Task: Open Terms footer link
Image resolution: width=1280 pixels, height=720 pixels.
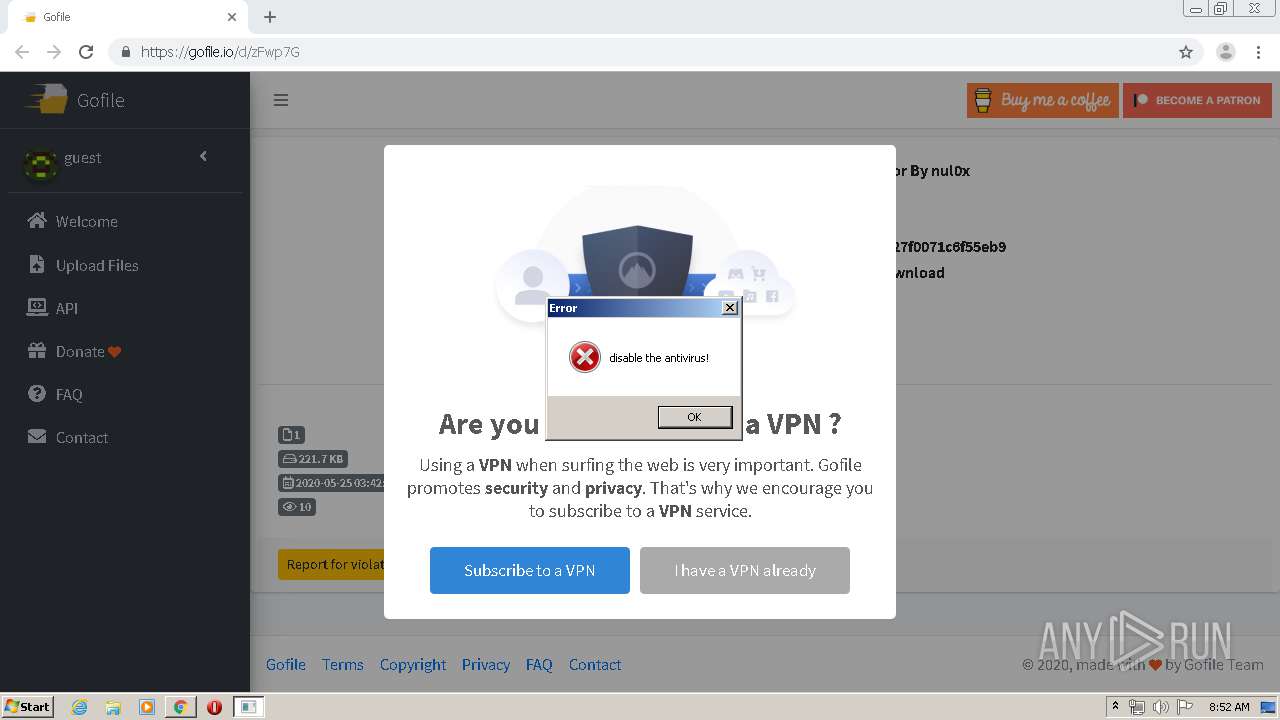Action: click(x=343, y=664)
